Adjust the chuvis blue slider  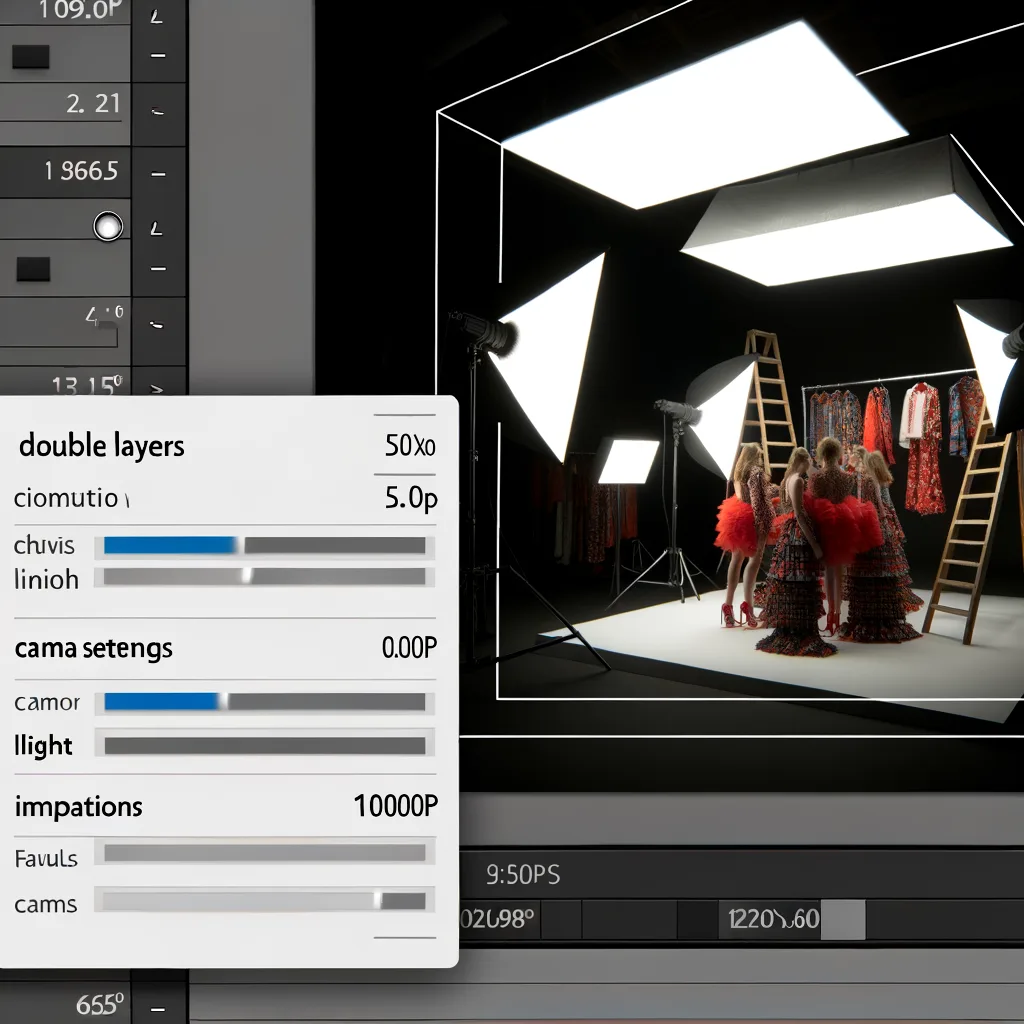tap(170, 546)
